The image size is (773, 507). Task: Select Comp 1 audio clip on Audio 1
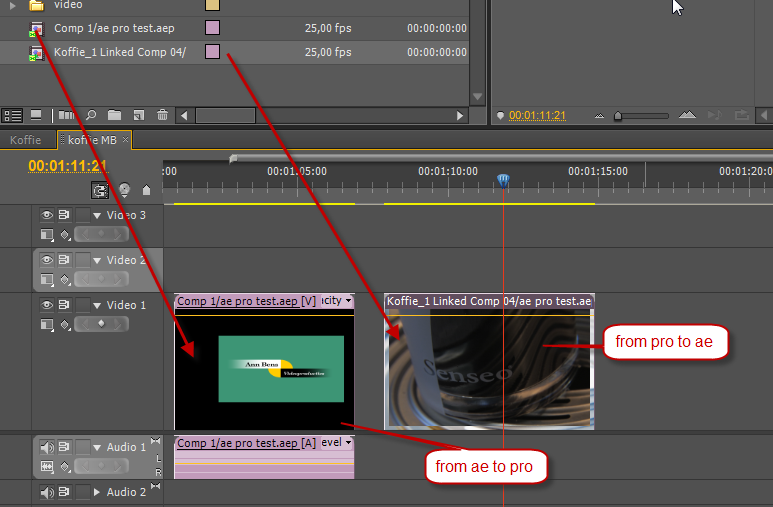point(264,457)
